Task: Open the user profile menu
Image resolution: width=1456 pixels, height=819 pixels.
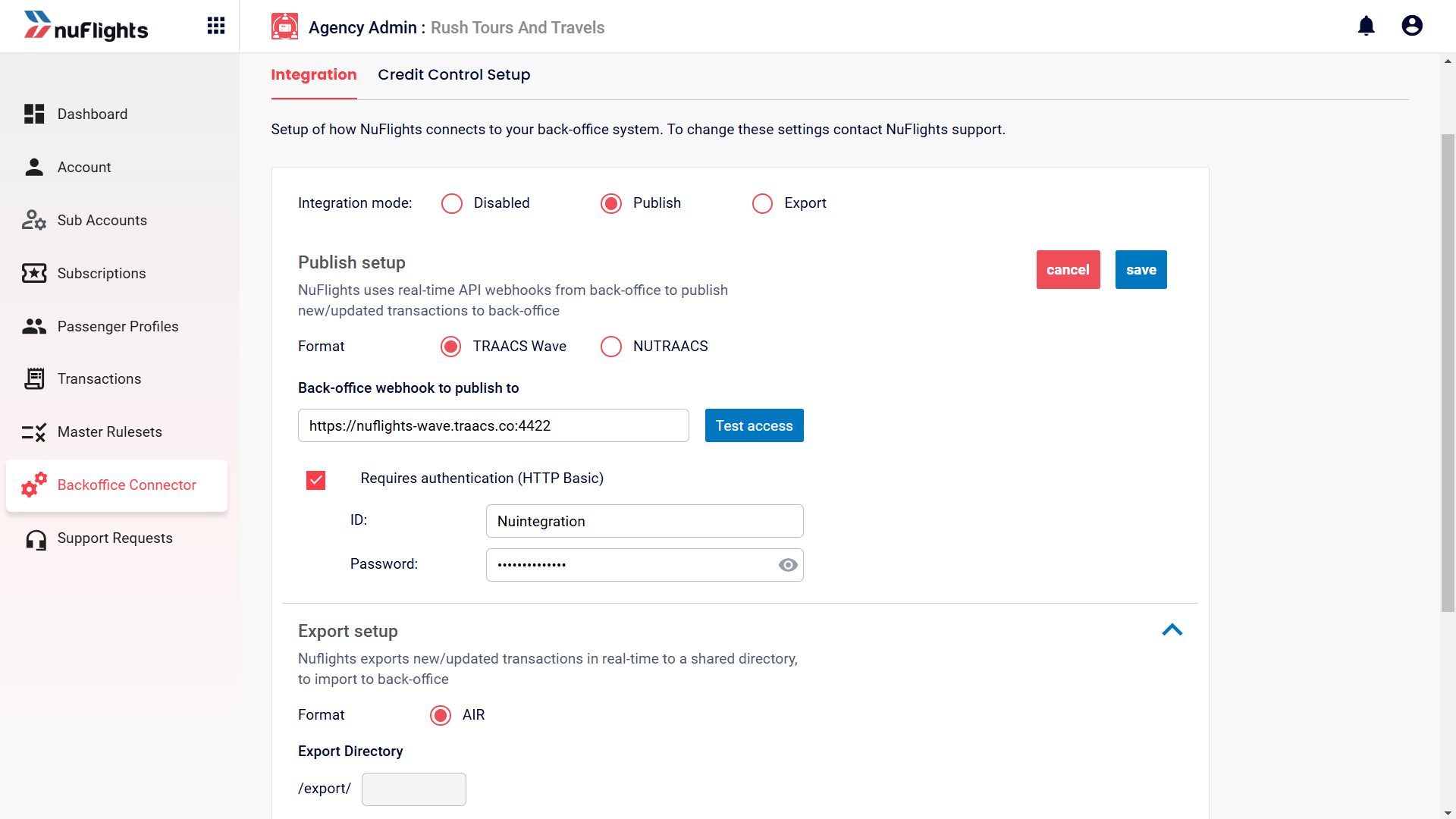Action: click(1412, 26)
